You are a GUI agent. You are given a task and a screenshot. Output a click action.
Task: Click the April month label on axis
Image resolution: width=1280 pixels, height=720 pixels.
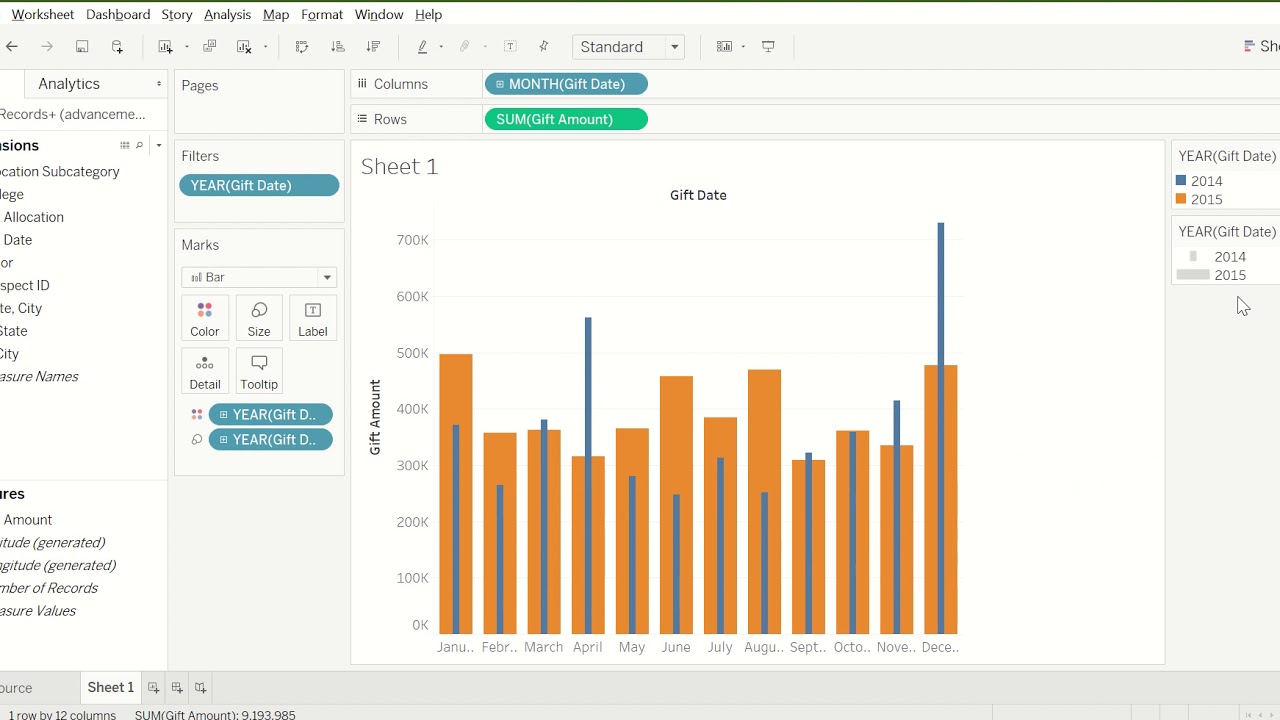pyautogui.click(x=587, y=647)
